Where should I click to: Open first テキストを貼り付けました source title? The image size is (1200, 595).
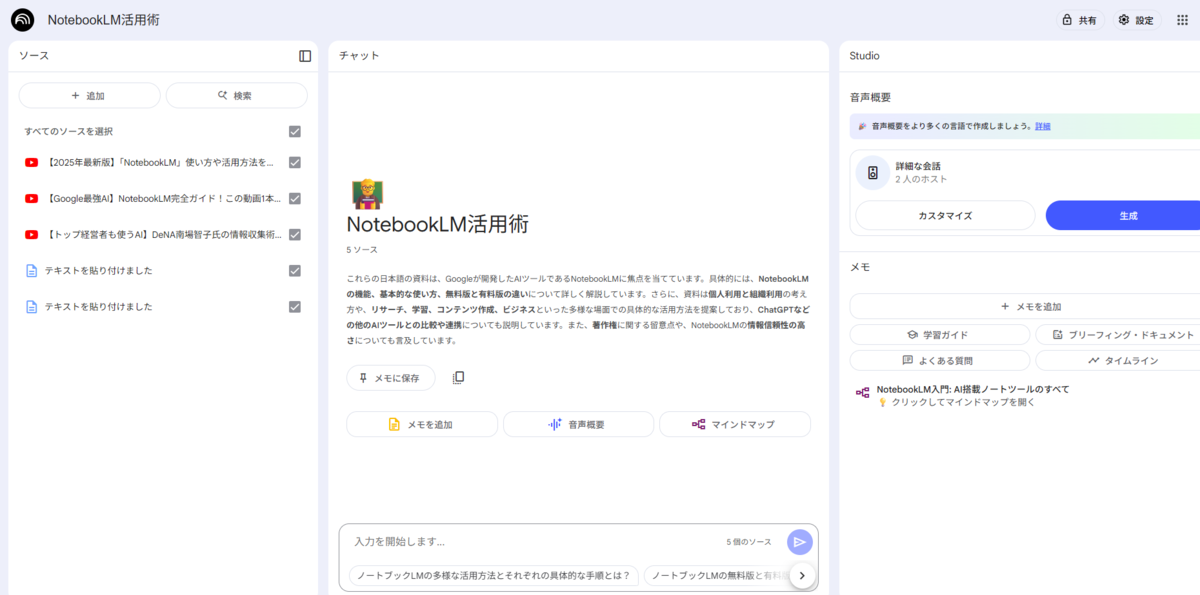point(99,270)
